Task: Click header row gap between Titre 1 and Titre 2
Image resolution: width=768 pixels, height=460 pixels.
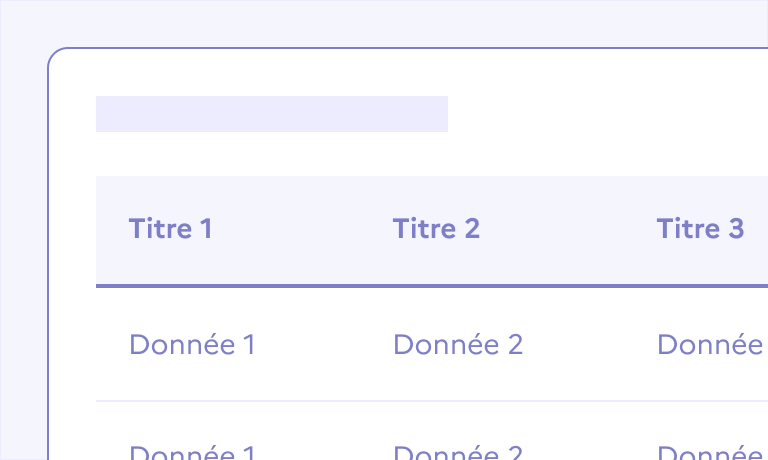Action: click(302, 229)
